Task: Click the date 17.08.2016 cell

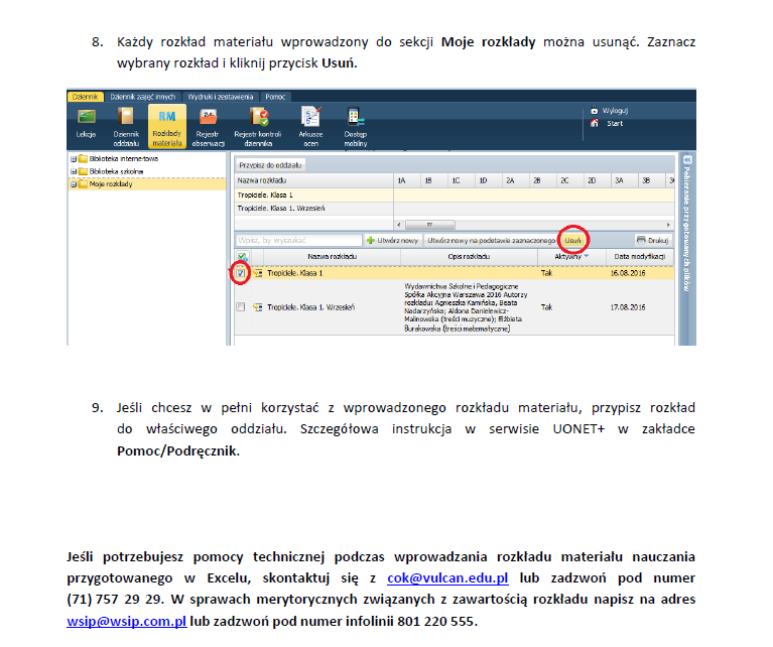Action: tap(628, 307)
